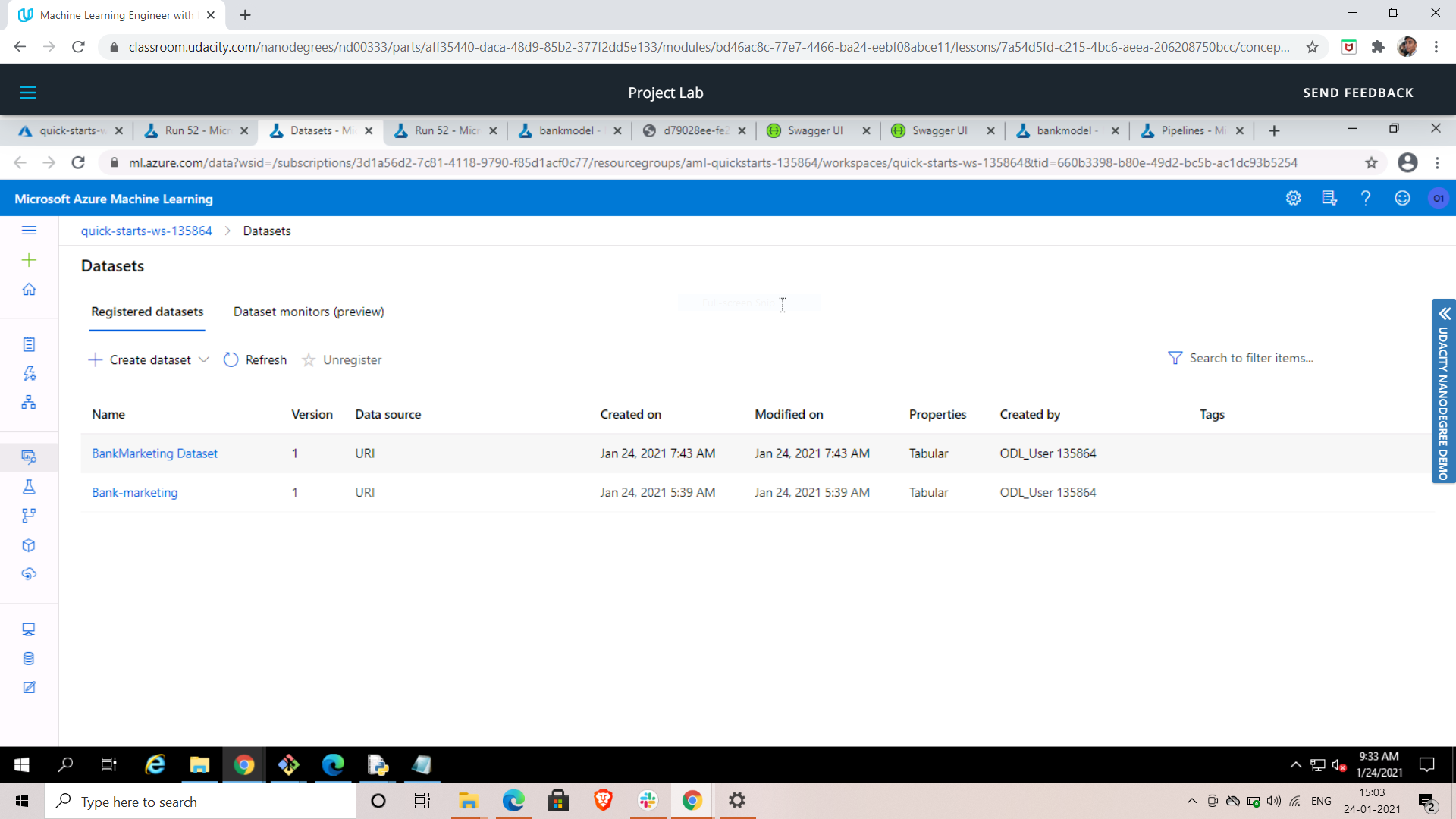This screenshot has width=1456, height=819.
Task: Open the Help question mark icon
Action: (x=1366, y=199)
